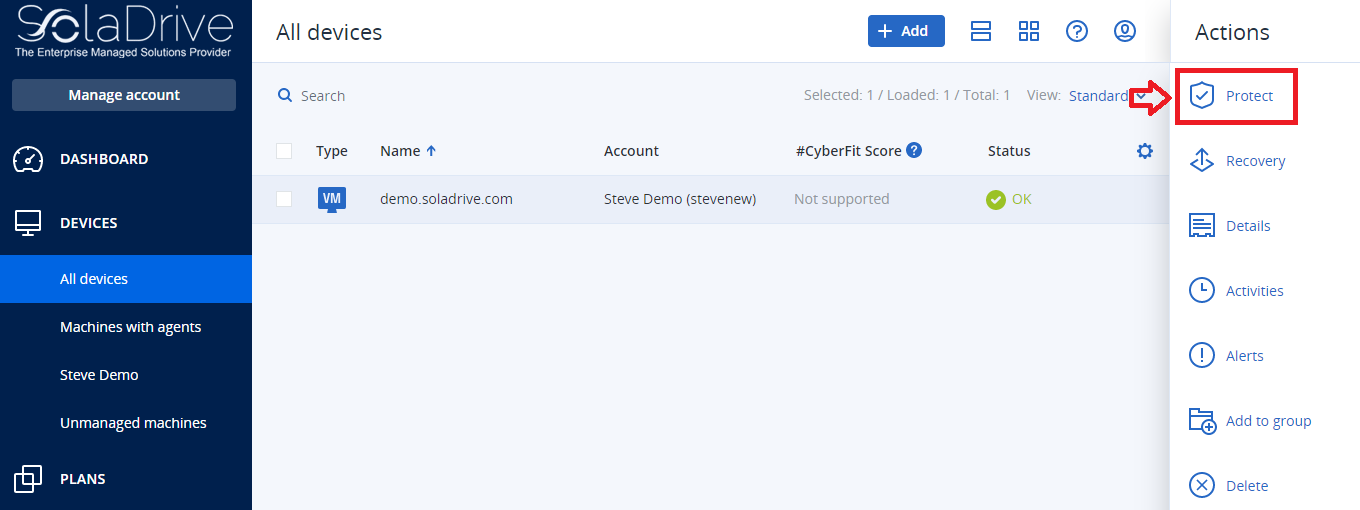1360x510 pixels.
Task: Click the green OK status icon
Action: point(995,199)
